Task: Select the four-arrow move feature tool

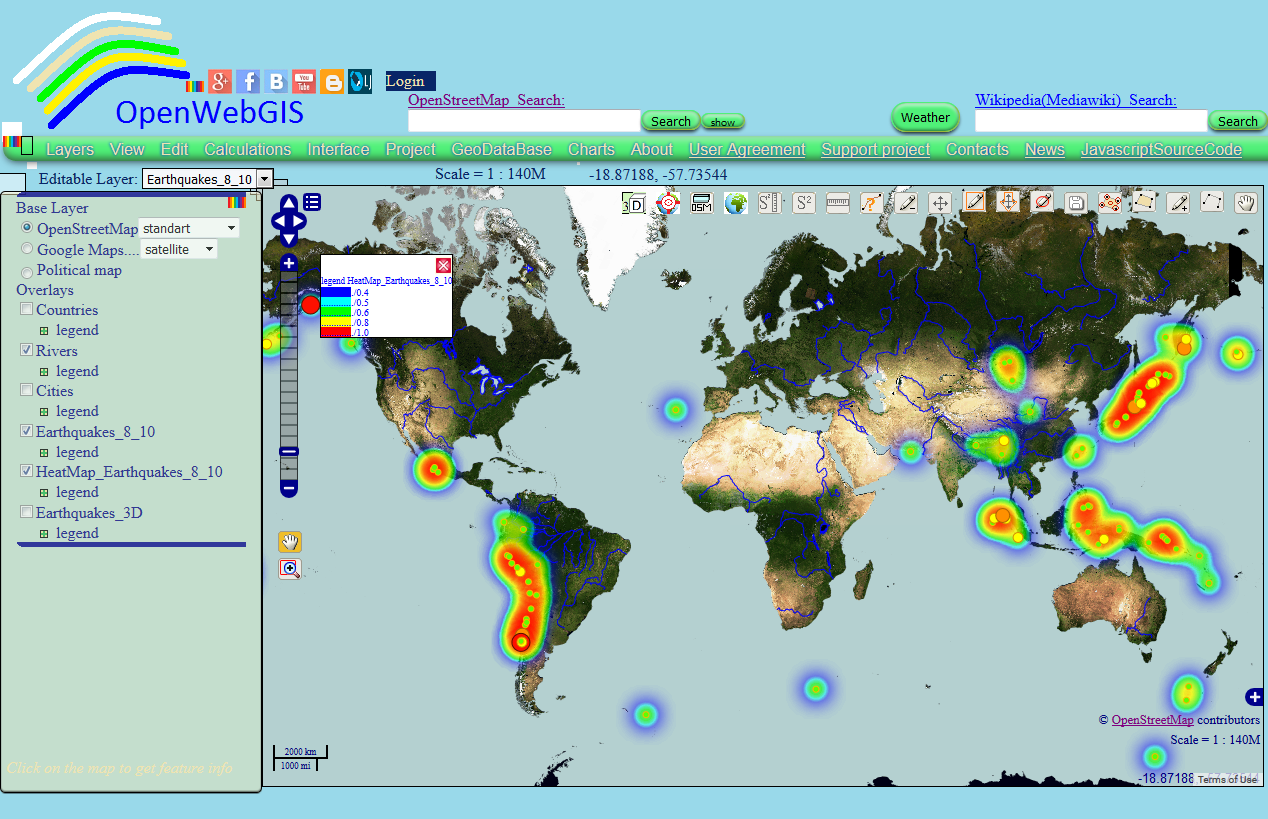Action: click(x=940, y=204)
